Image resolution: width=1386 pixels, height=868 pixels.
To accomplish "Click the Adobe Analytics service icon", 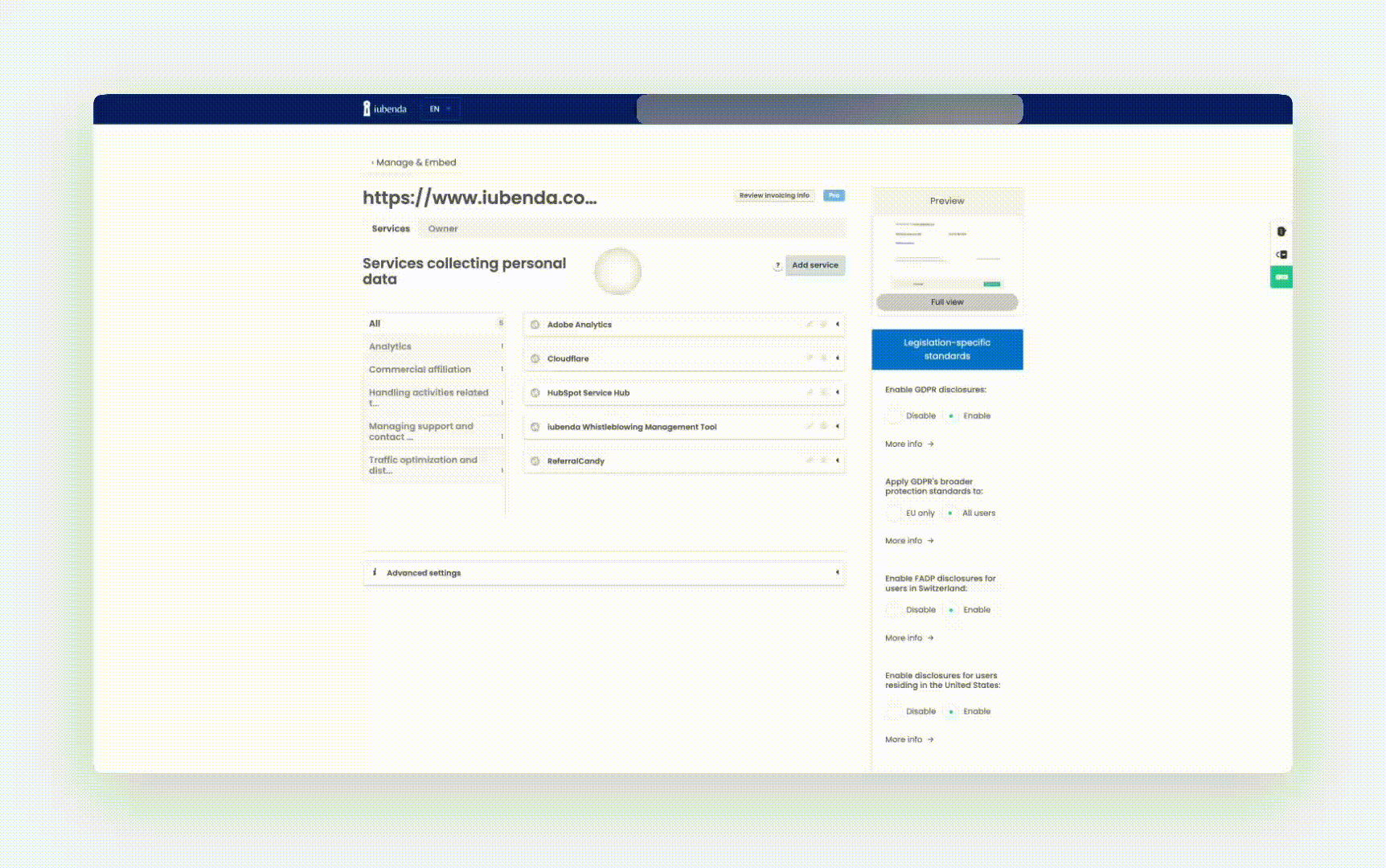I will point(535,325).
